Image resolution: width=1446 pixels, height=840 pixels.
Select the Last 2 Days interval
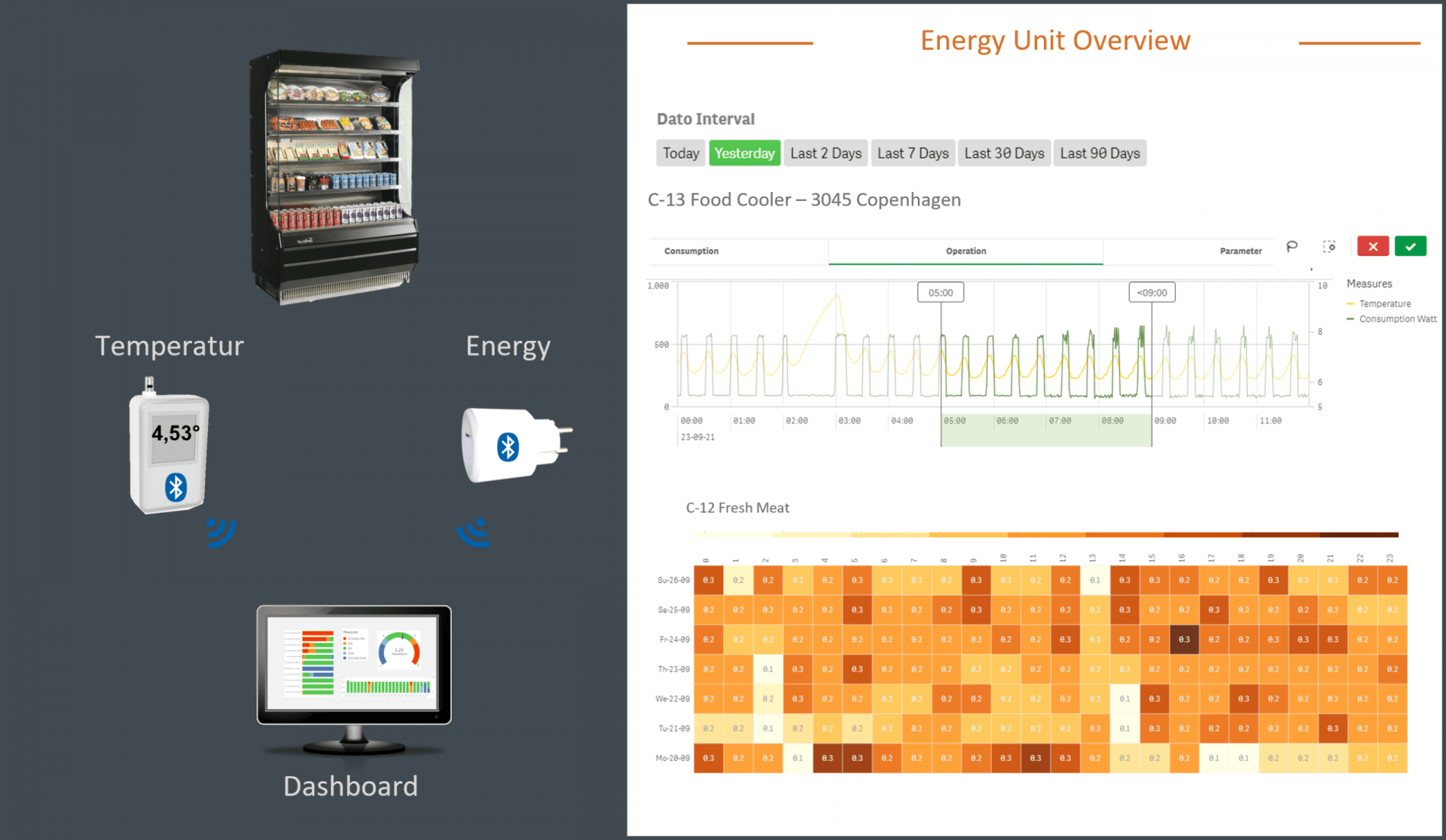[825, 153]
